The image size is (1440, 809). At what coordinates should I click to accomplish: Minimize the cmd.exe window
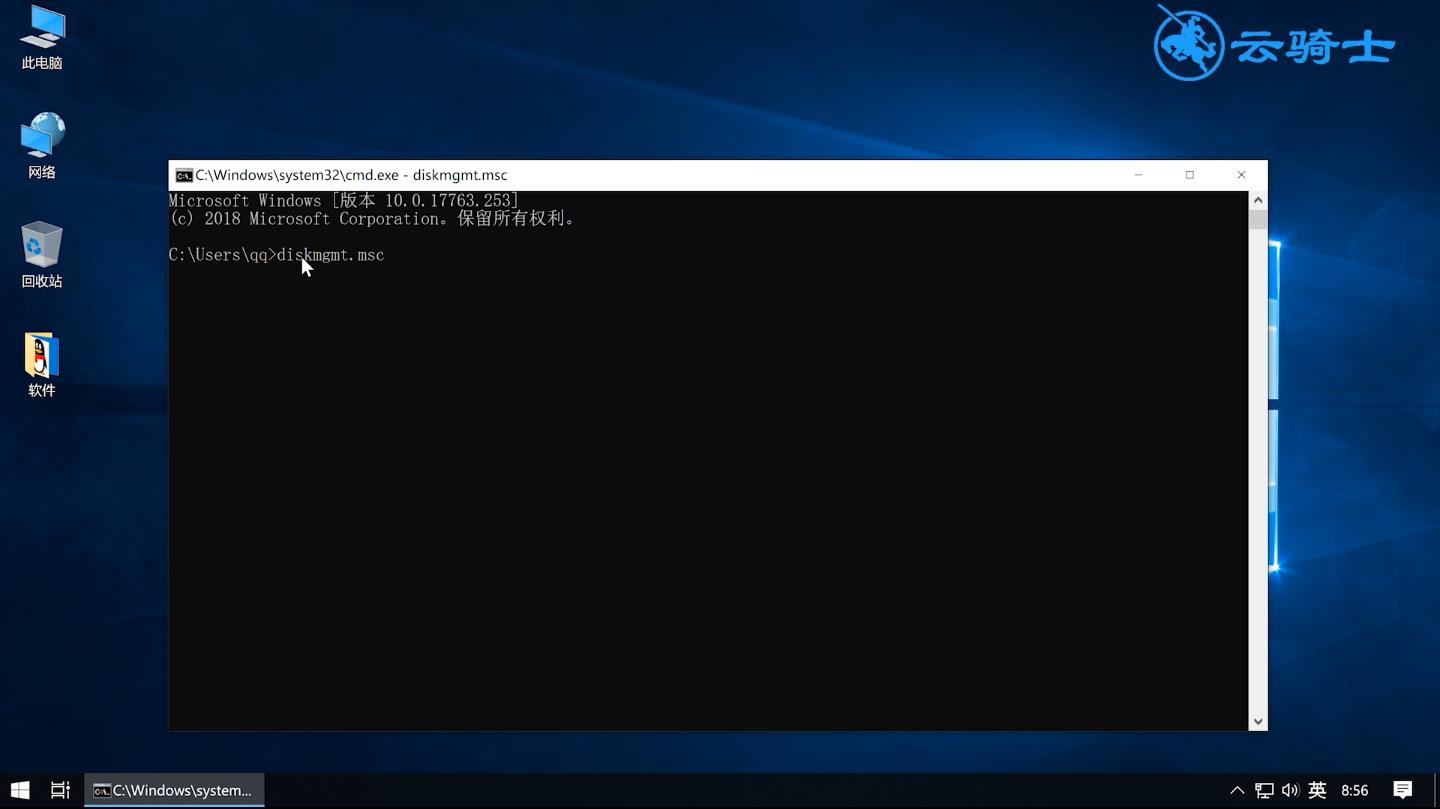coord(1138,175)
